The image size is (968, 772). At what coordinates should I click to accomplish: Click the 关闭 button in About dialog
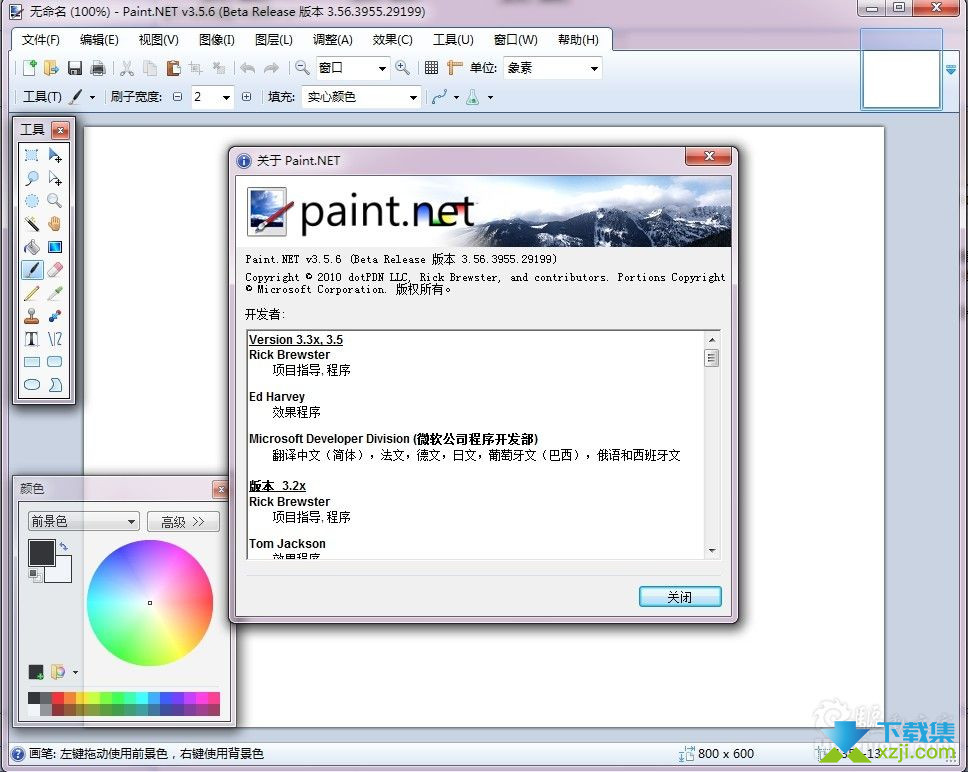(x=680, y=597)
